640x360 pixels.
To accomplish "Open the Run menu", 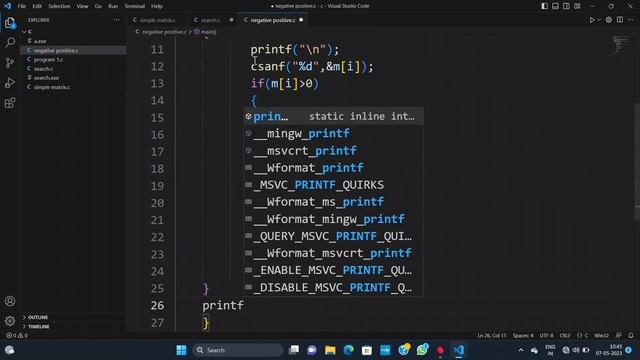I will [x=113, y=6].
